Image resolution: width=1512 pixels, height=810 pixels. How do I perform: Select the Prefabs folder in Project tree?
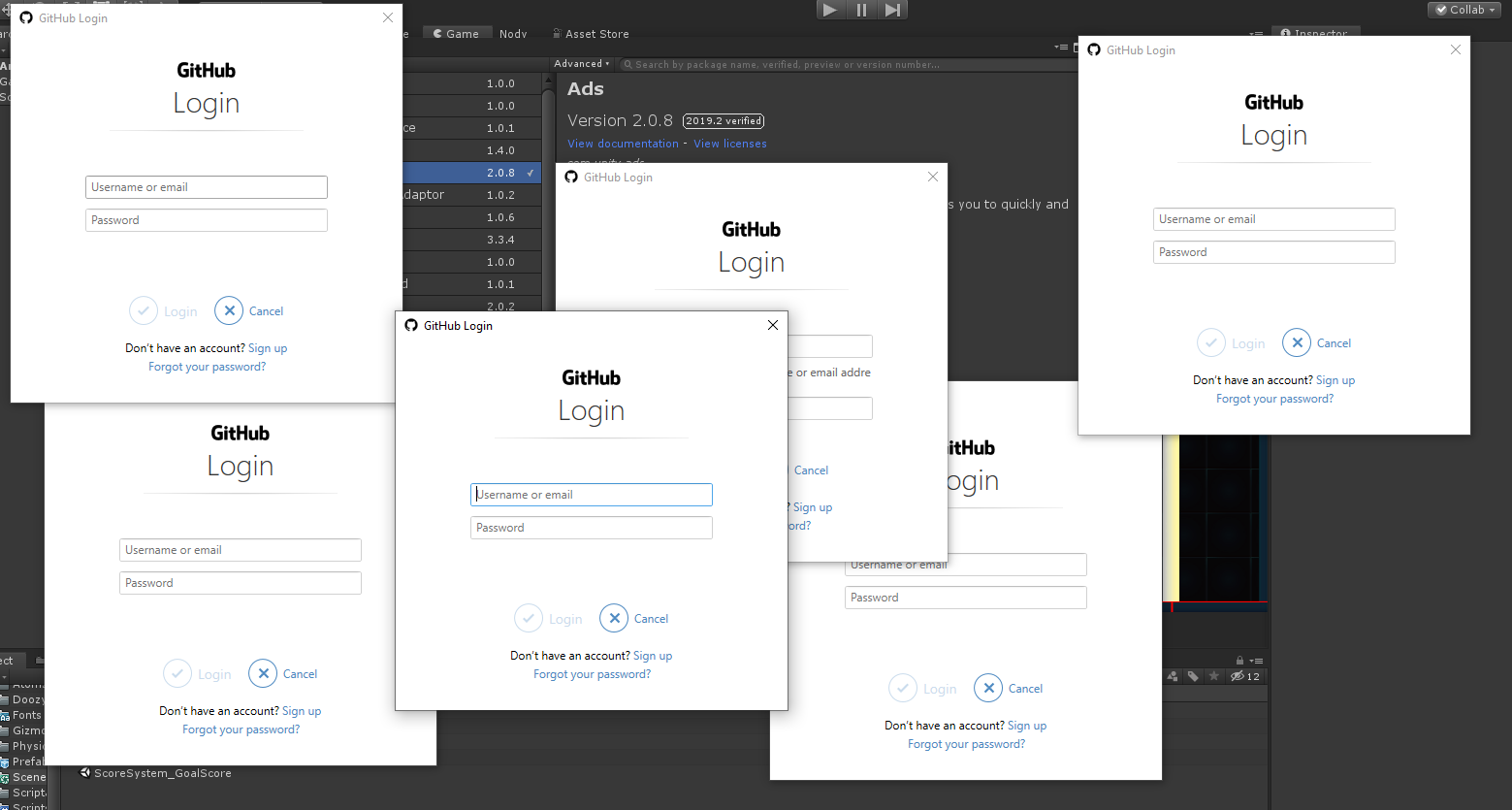[x=22, y=761]
